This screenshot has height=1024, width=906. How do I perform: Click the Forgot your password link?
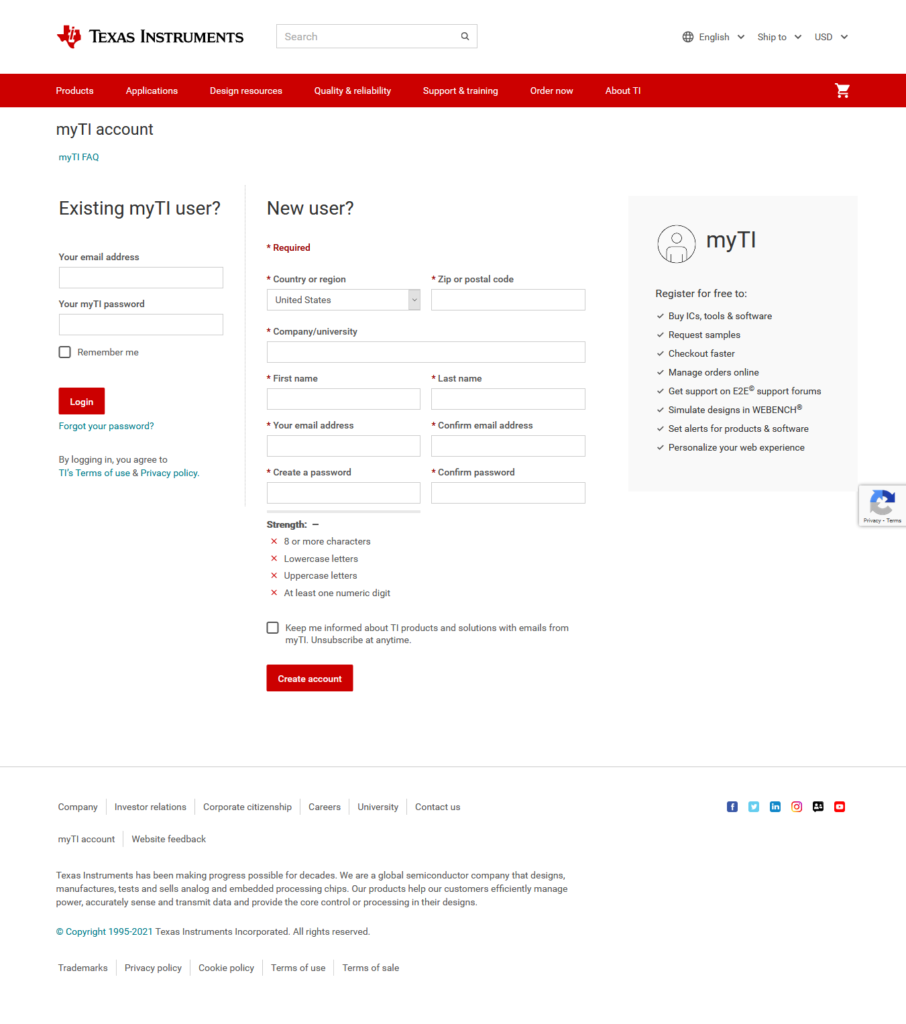point(106,426)
